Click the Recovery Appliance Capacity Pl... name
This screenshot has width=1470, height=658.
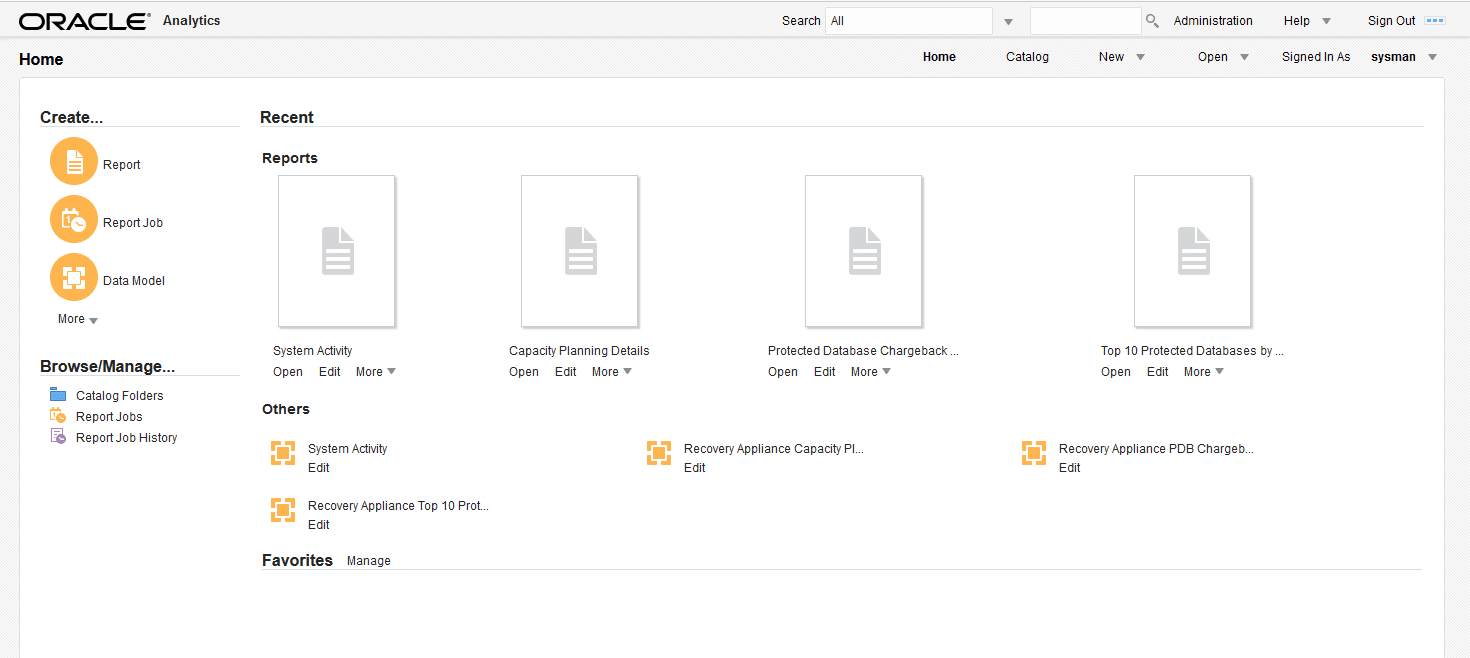(x=774, y=449)
